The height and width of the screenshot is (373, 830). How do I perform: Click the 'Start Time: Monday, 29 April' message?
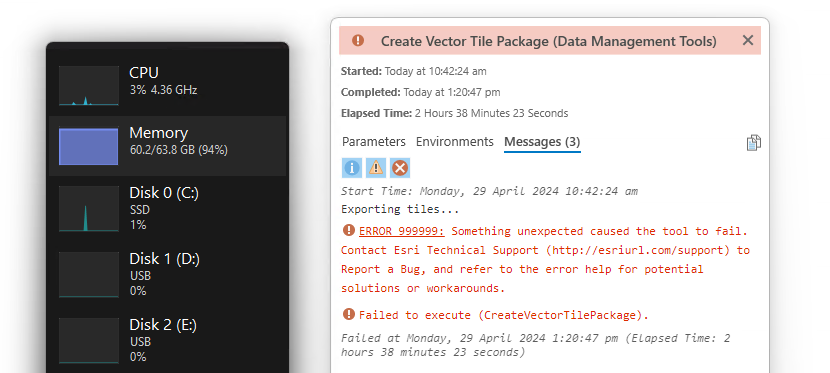point(490,191)
